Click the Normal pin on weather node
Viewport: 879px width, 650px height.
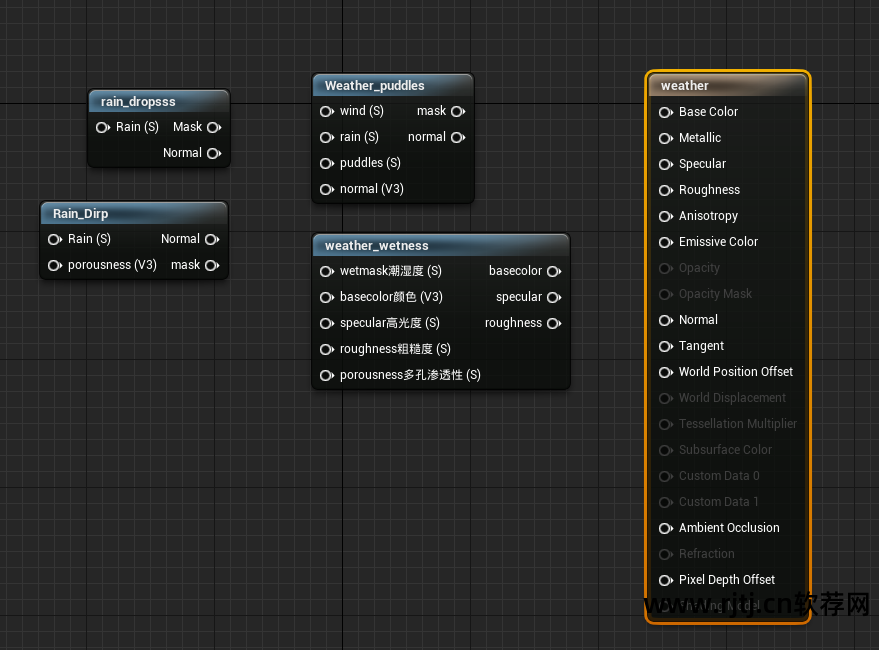[x=665, y=320]
